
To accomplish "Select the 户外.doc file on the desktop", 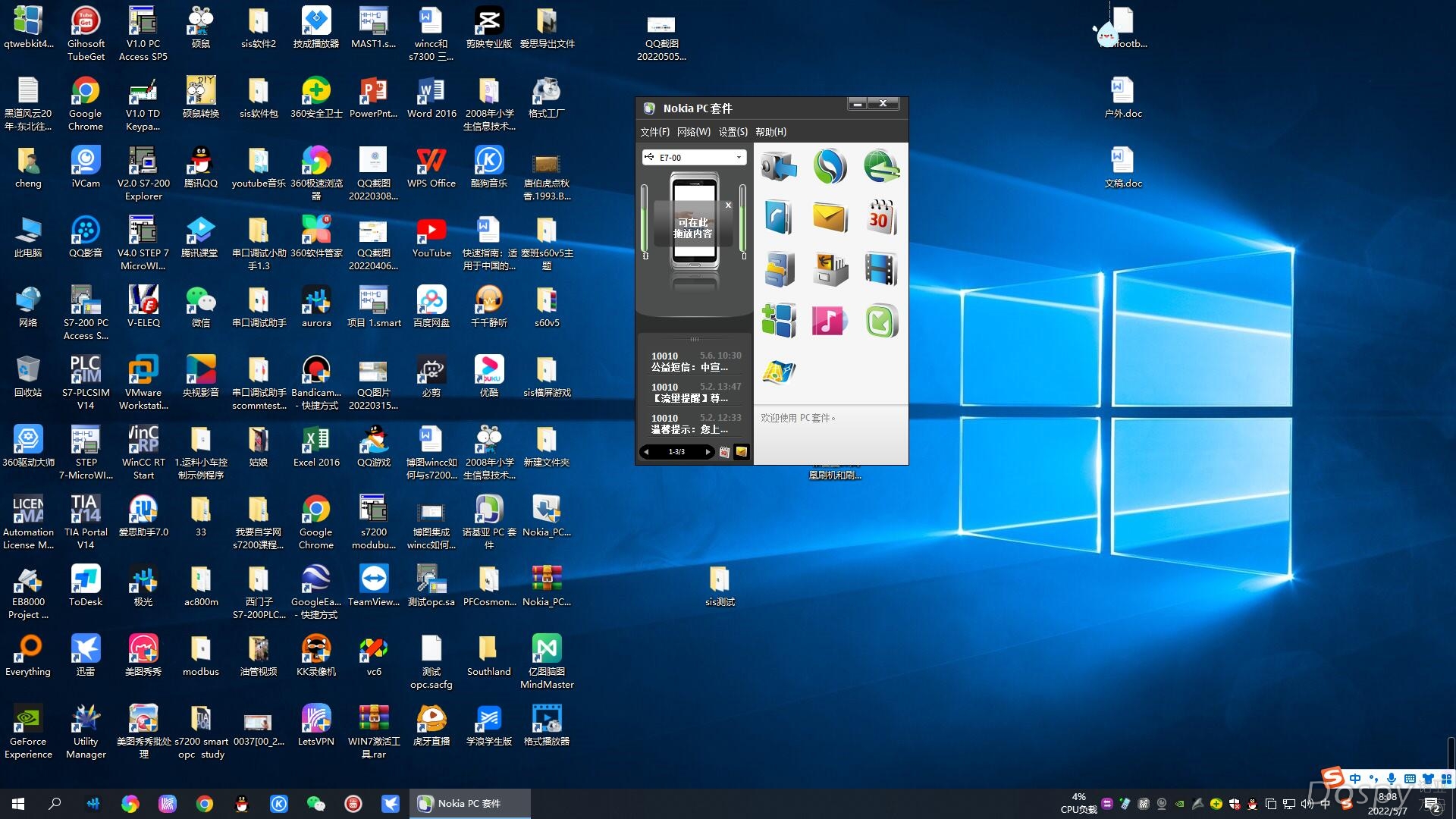I will (1123, 97).
